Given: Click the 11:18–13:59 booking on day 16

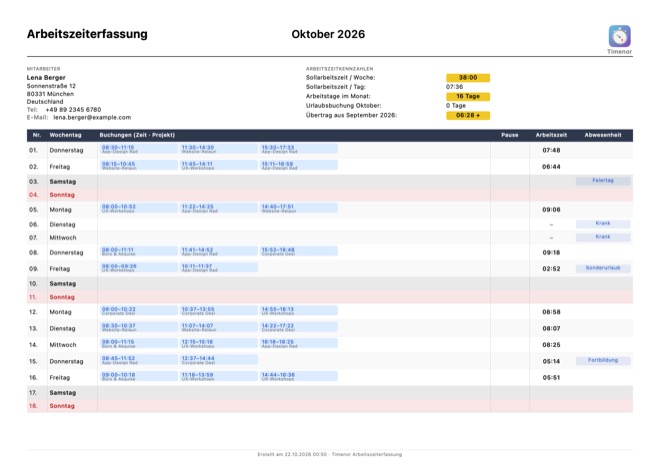Looking at the screenshot, I should pyautogui.click(x=219, y=376).
